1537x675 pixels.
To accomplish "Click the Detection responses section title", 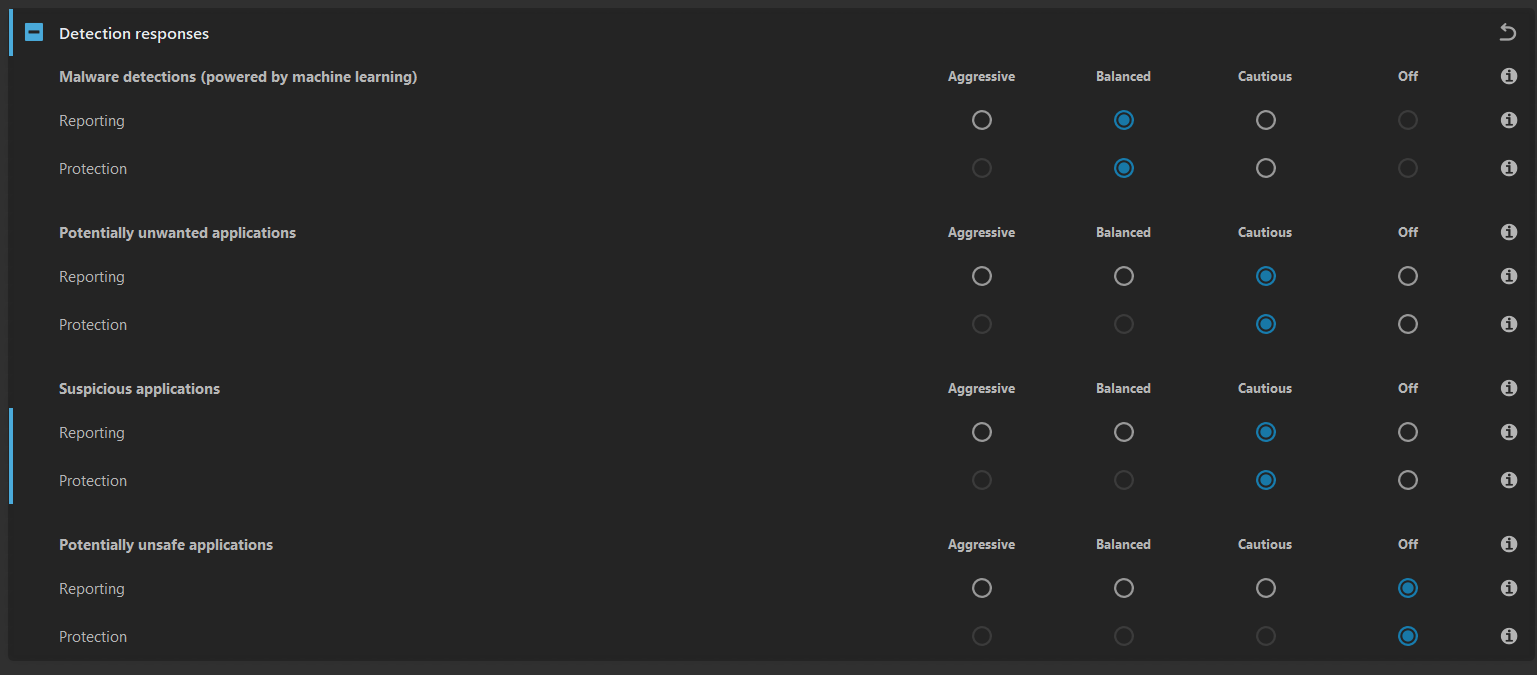I will (134, 33).
